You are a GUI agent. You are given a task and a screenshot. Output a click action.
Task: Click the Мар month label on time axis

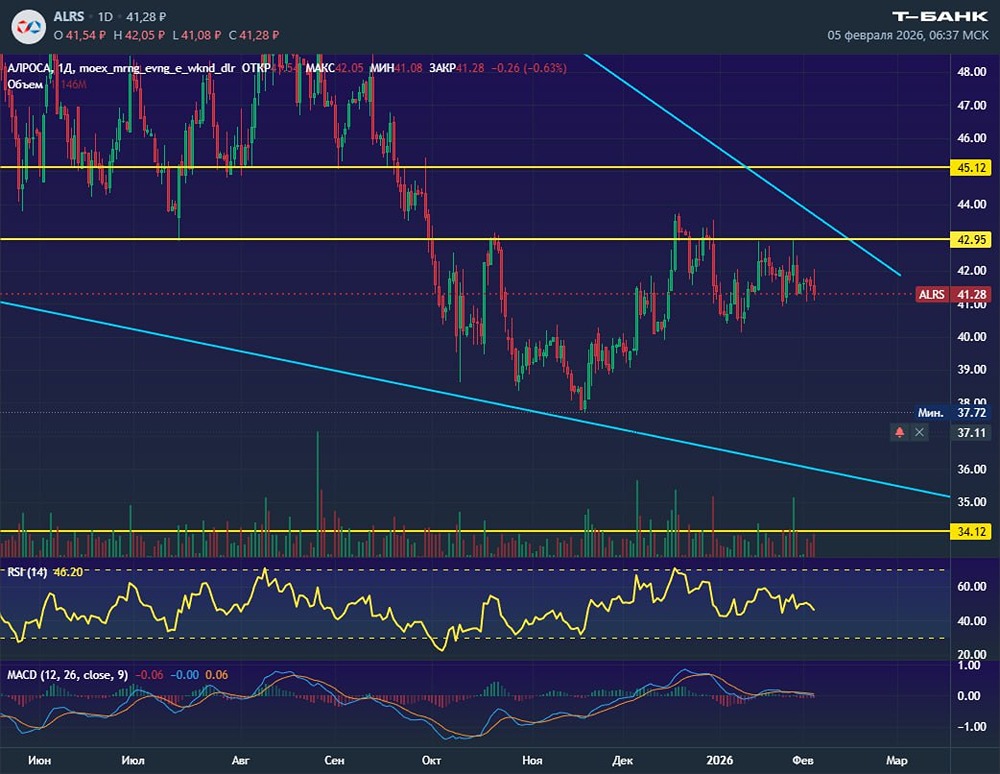coord(897,760)
